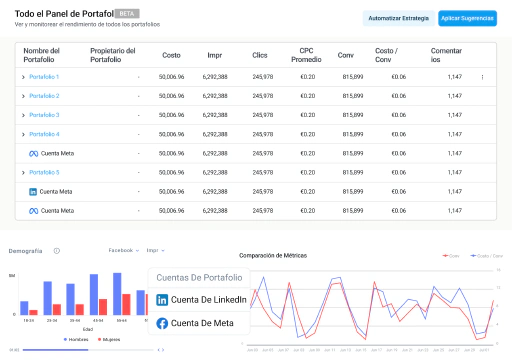This screenshot has height=361, width=512.
Task: Click the 1,147 comments value in Portafolio 2 row
Action: [x=455, y=96]
